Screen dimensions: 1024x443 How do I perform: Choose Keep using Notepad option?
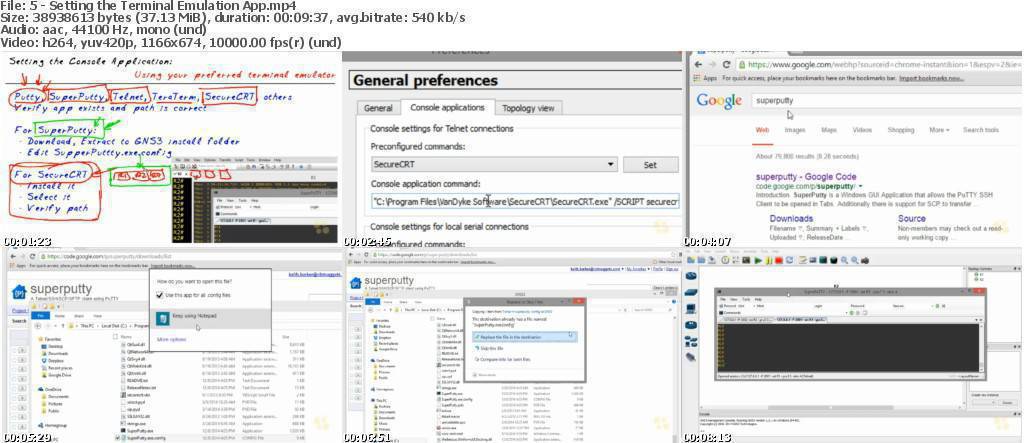pos(210,318)
